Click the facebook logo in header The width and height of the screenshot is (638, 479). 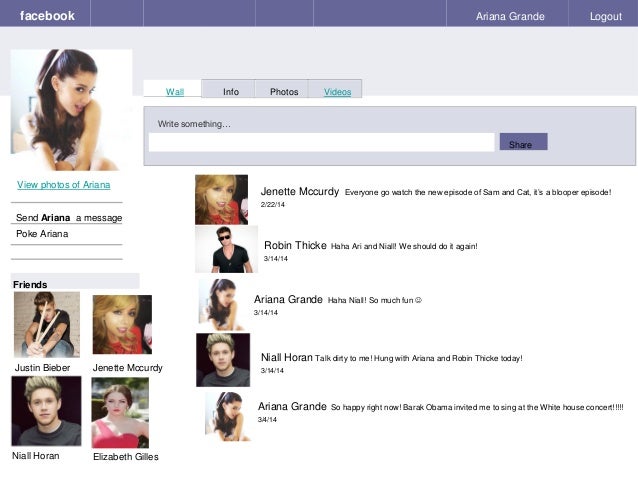click(47, 16)
